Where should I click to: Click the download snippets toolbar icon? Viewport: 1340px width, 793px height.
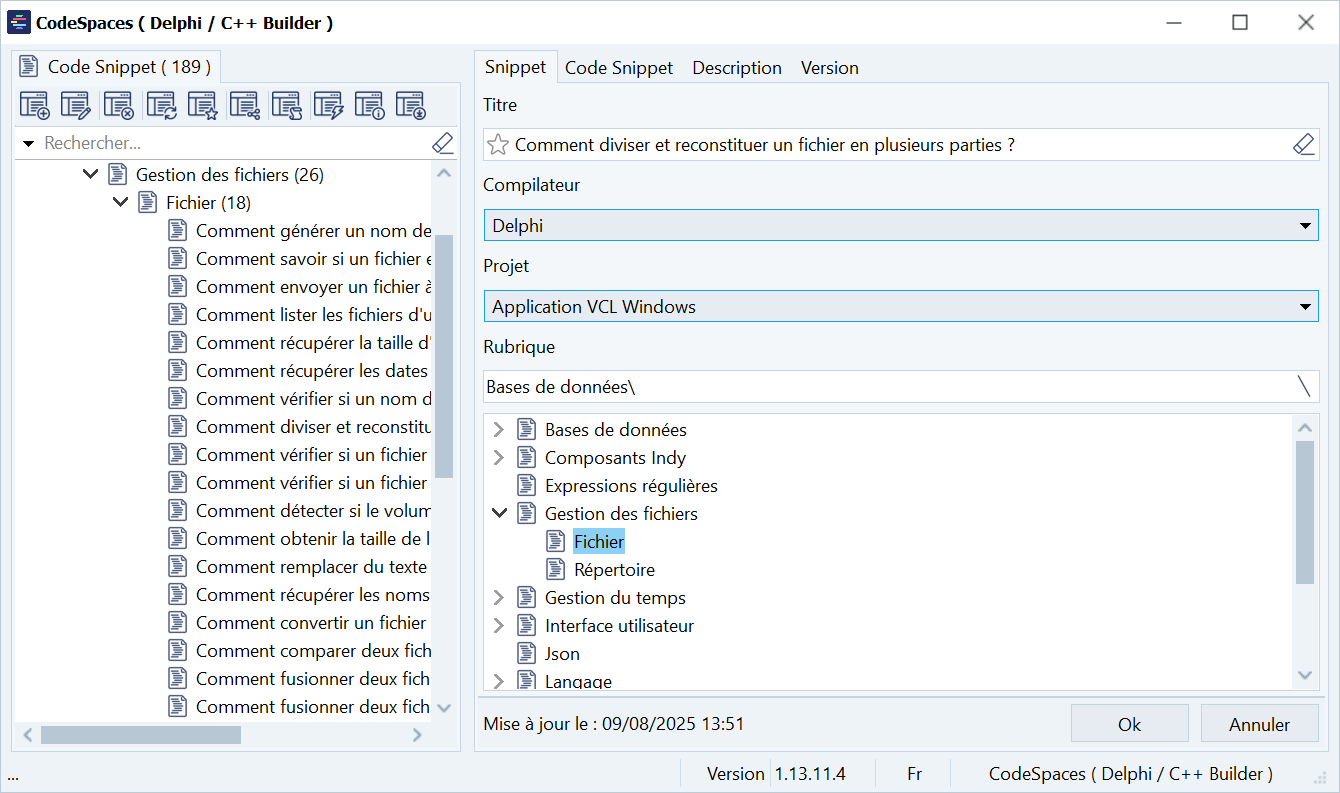tap(411, 105)
